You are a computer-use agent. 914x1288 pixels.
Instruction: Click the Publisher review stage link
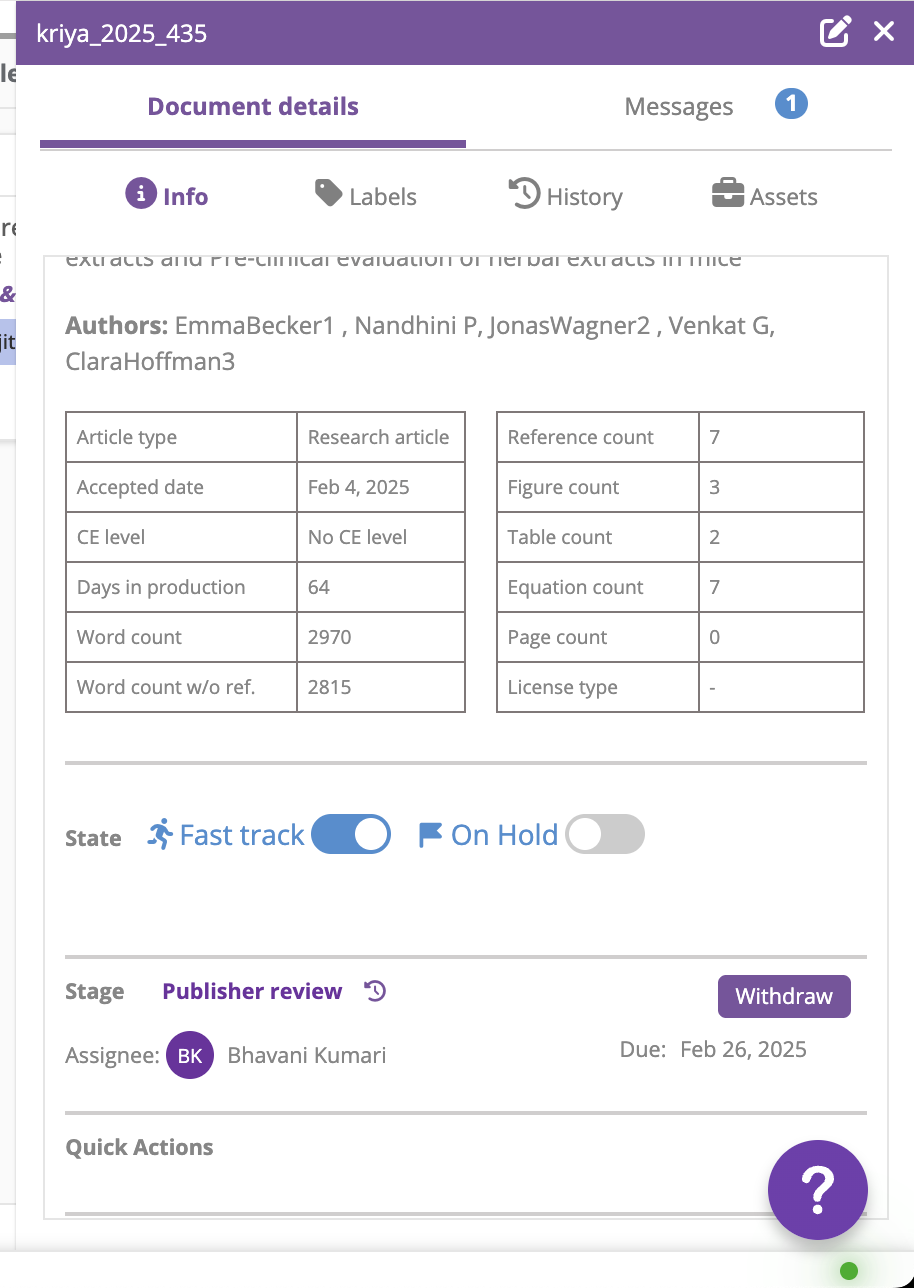252,991
